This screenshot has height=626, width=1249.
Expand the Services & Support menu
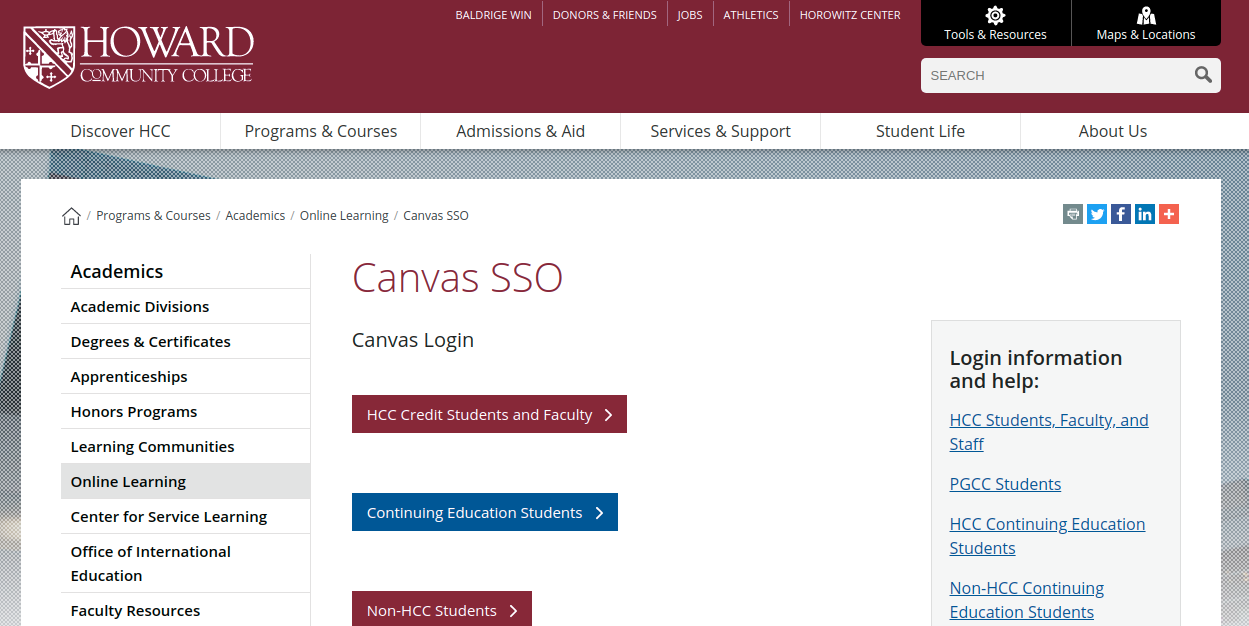click(x=720, y=131)
